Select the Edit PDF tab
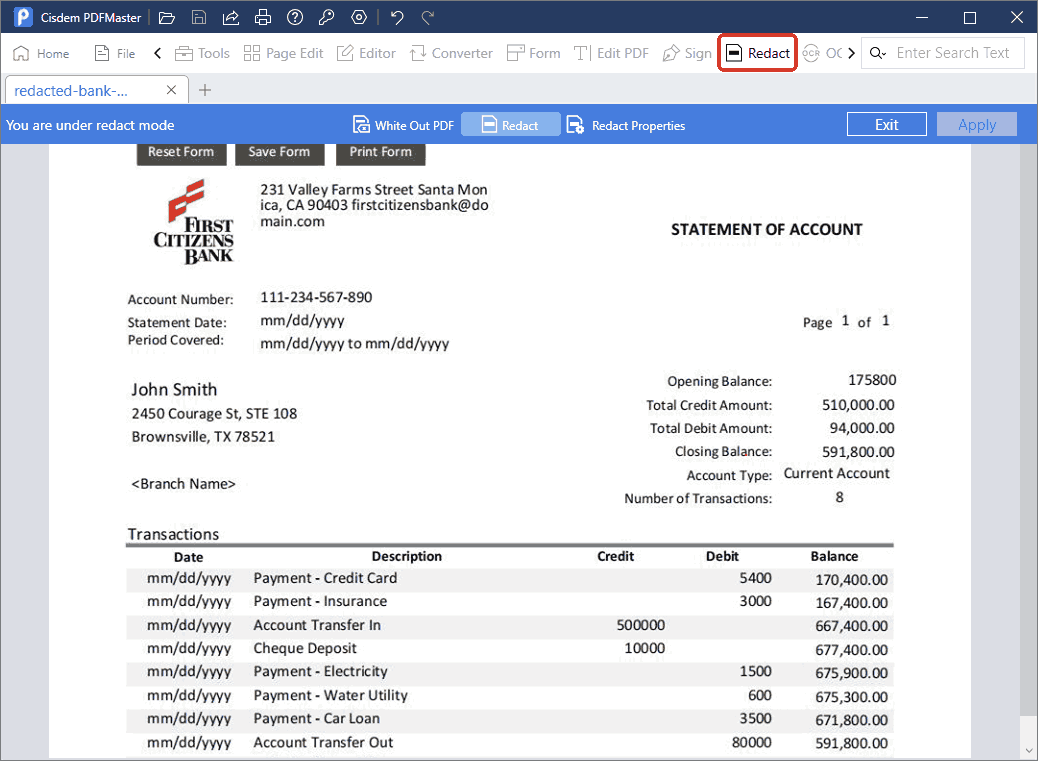Viewport: 1038px width, 761px height. click(x=611, y=54)
